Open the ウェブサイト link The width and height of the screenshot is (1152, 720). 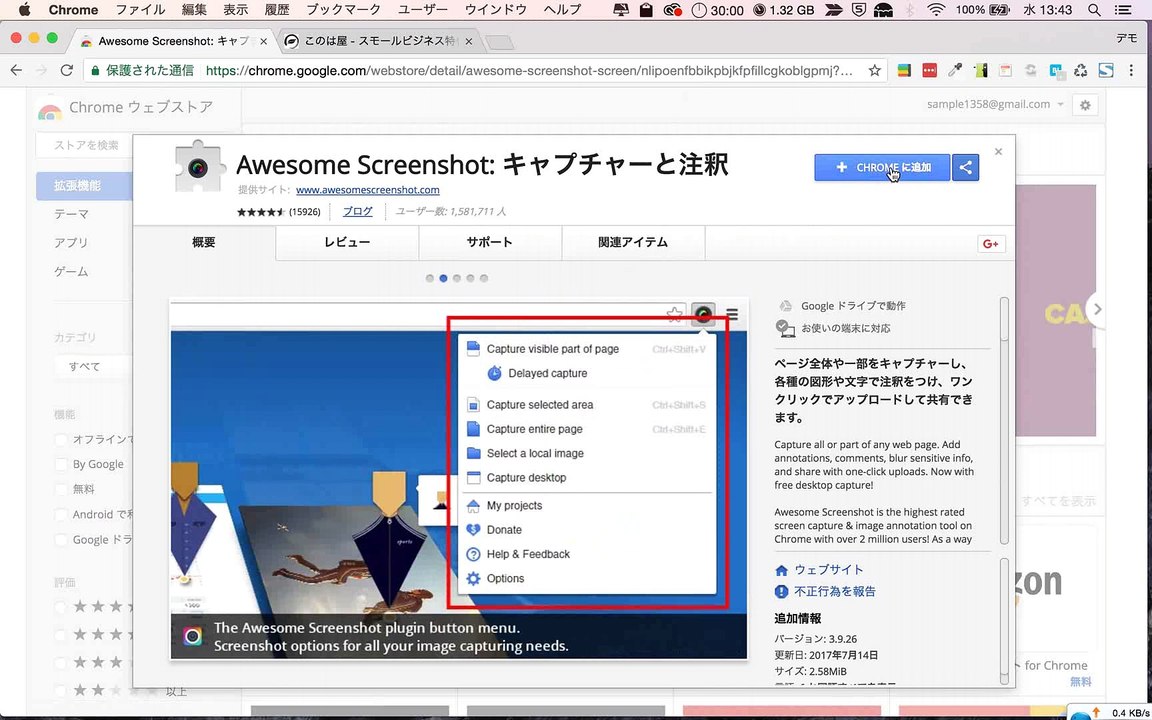coord(829,570)
